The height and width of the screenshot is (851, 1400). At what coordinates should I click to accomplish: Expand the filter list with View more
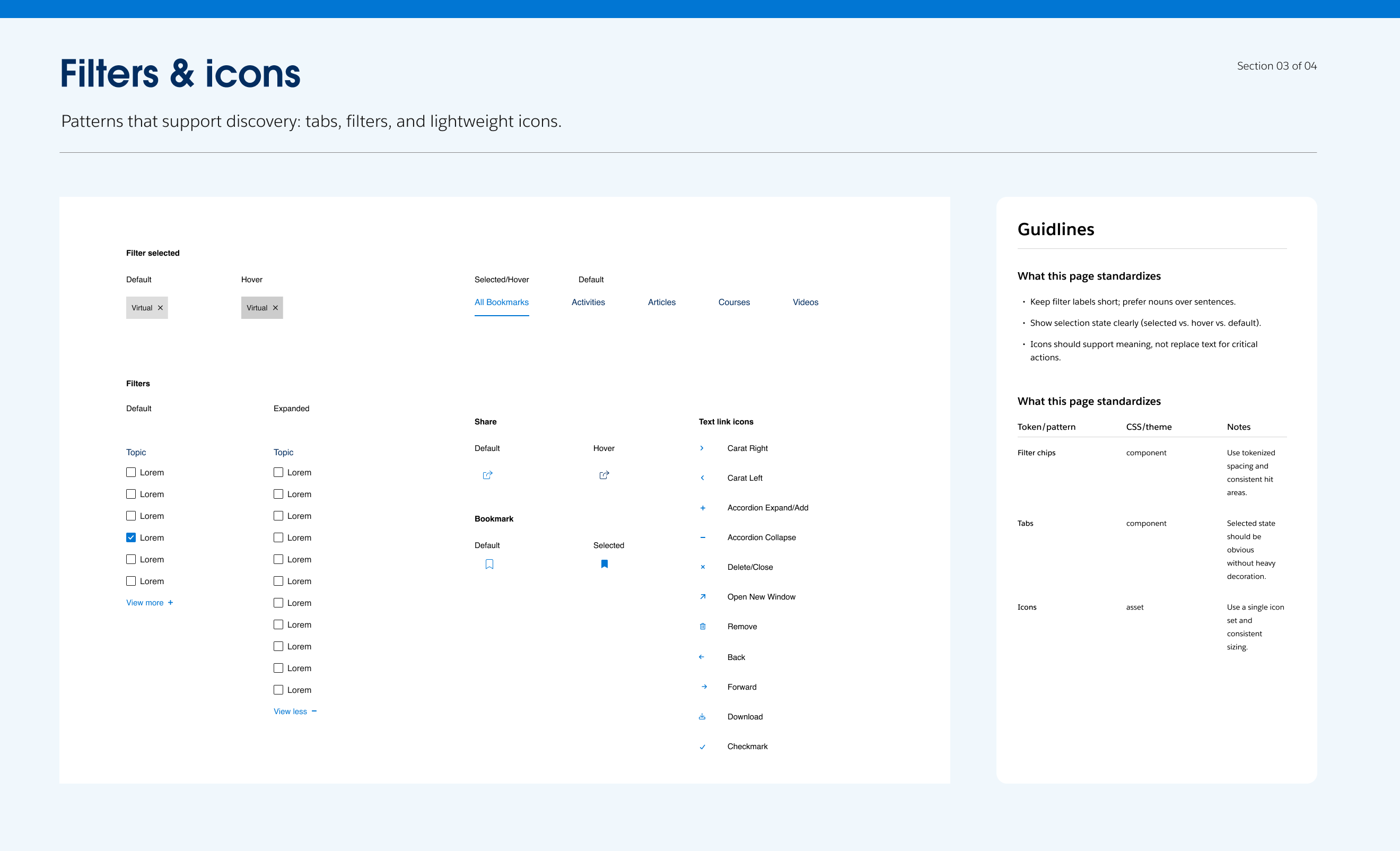(150, 603)
